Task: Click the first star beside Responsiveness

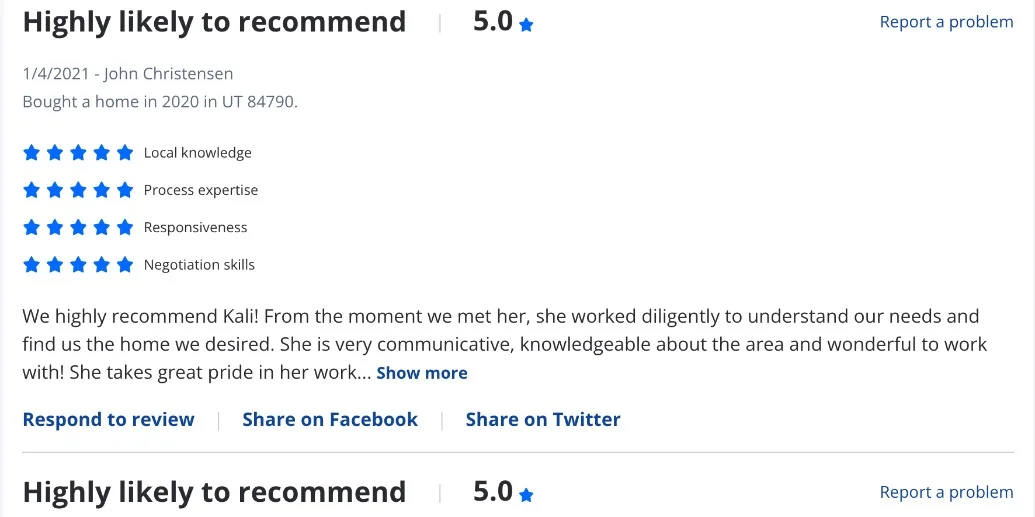Action: coord(31,227)
